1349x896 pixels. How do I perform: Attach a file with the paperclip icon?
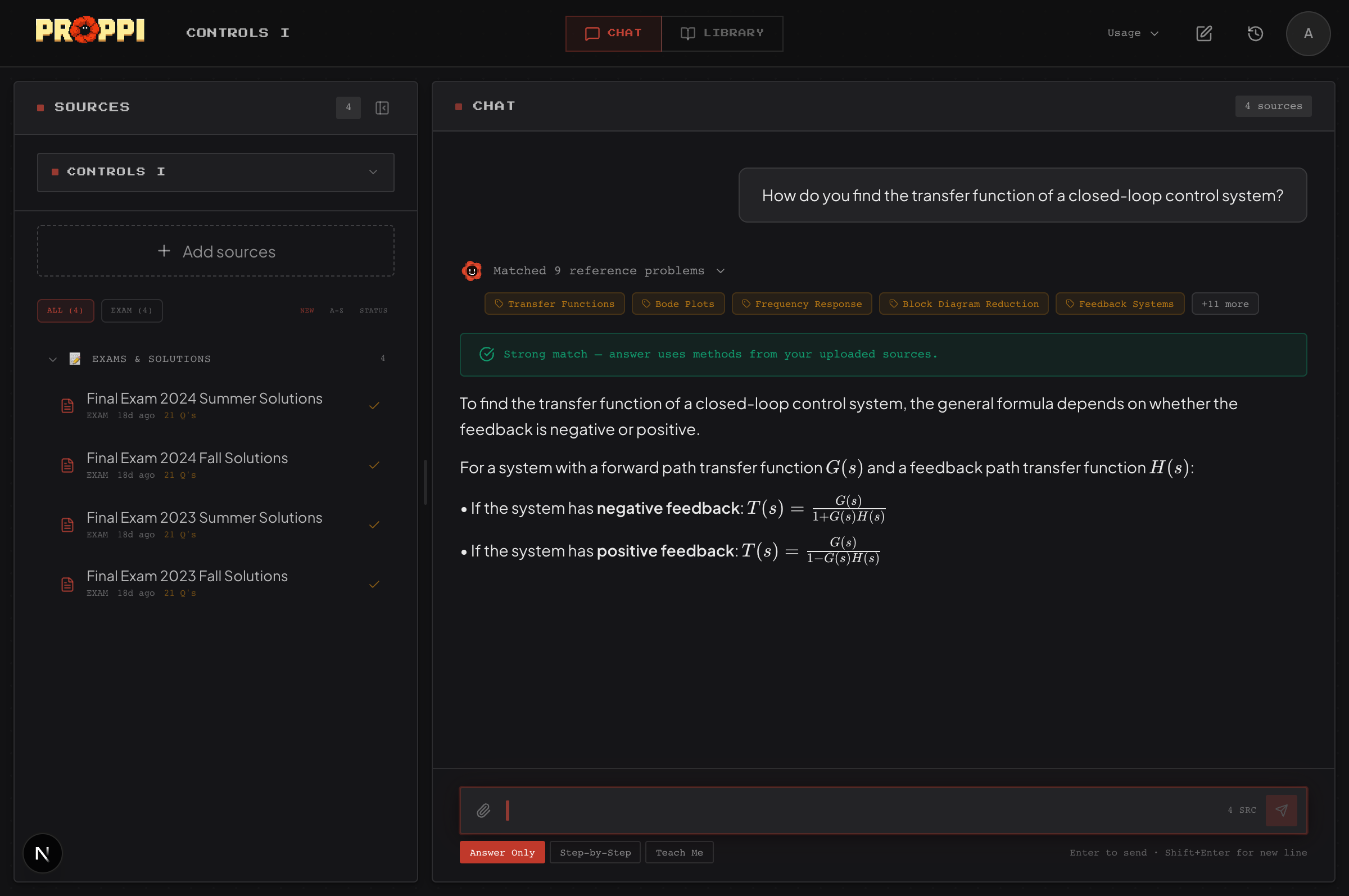pyautogui.click(x=483, y=811)
